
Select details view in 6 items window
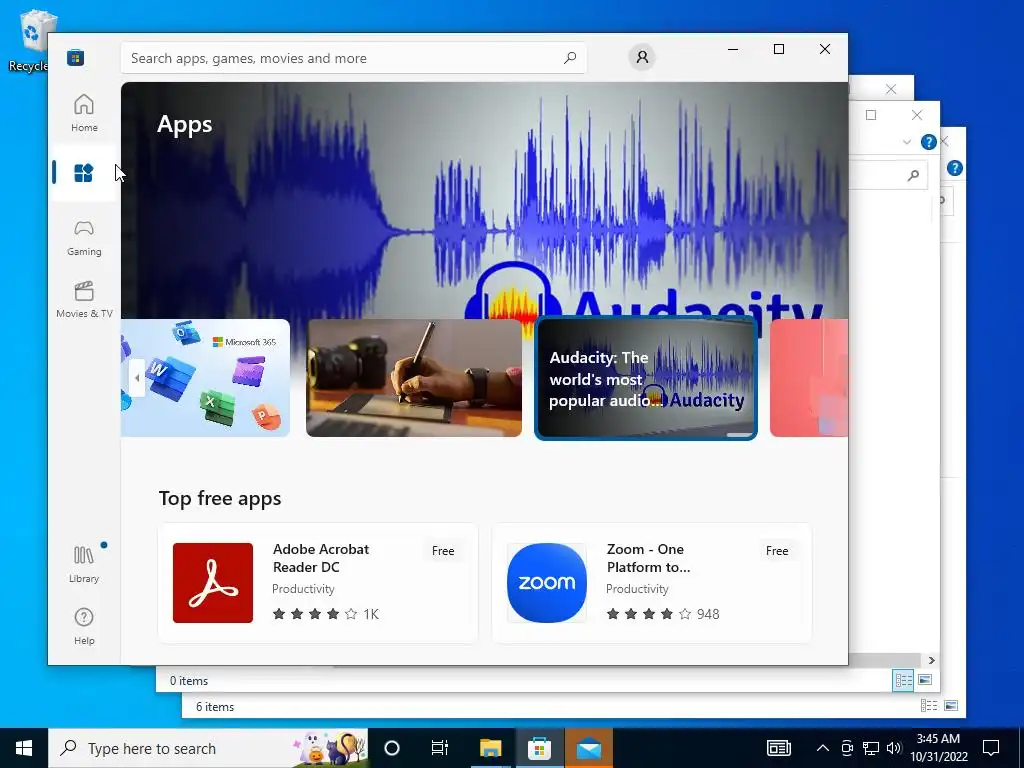tap(929, 706)
